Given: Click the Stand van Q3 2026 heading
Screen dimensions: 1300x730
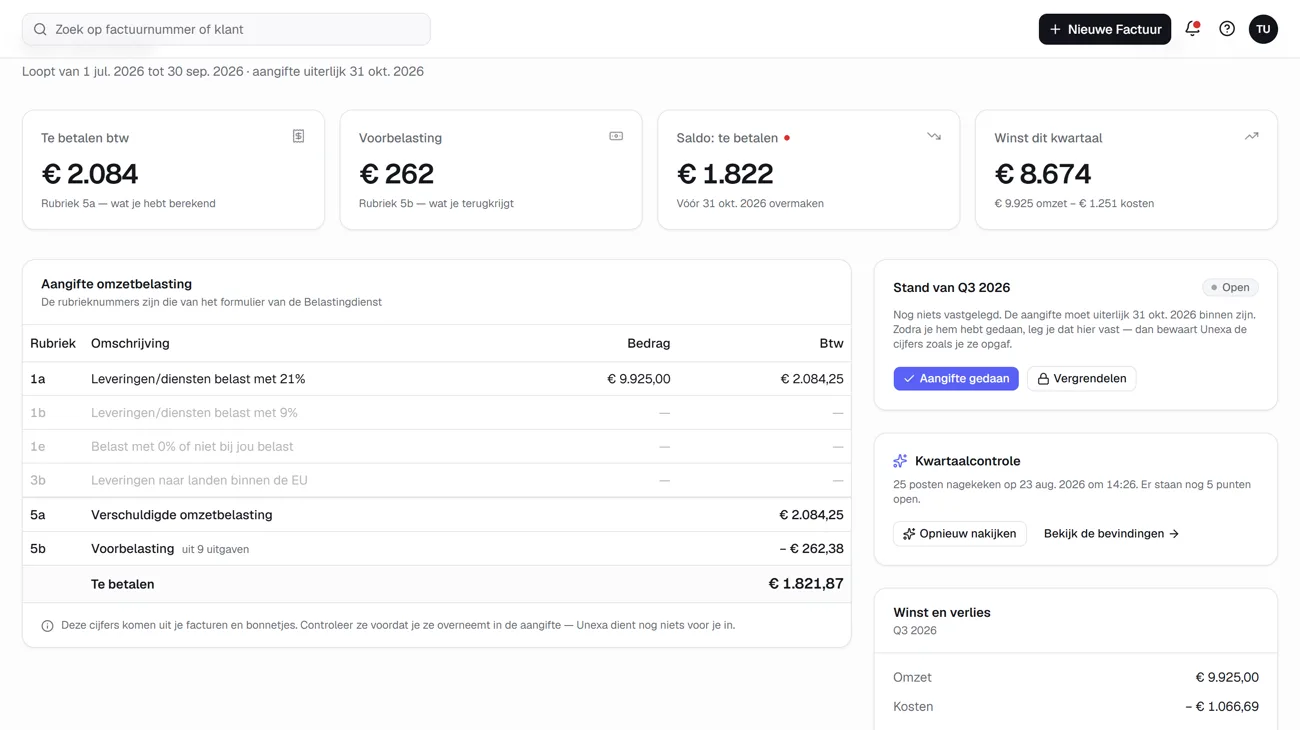Looking at the screenshot, I should tap(951, 288).
